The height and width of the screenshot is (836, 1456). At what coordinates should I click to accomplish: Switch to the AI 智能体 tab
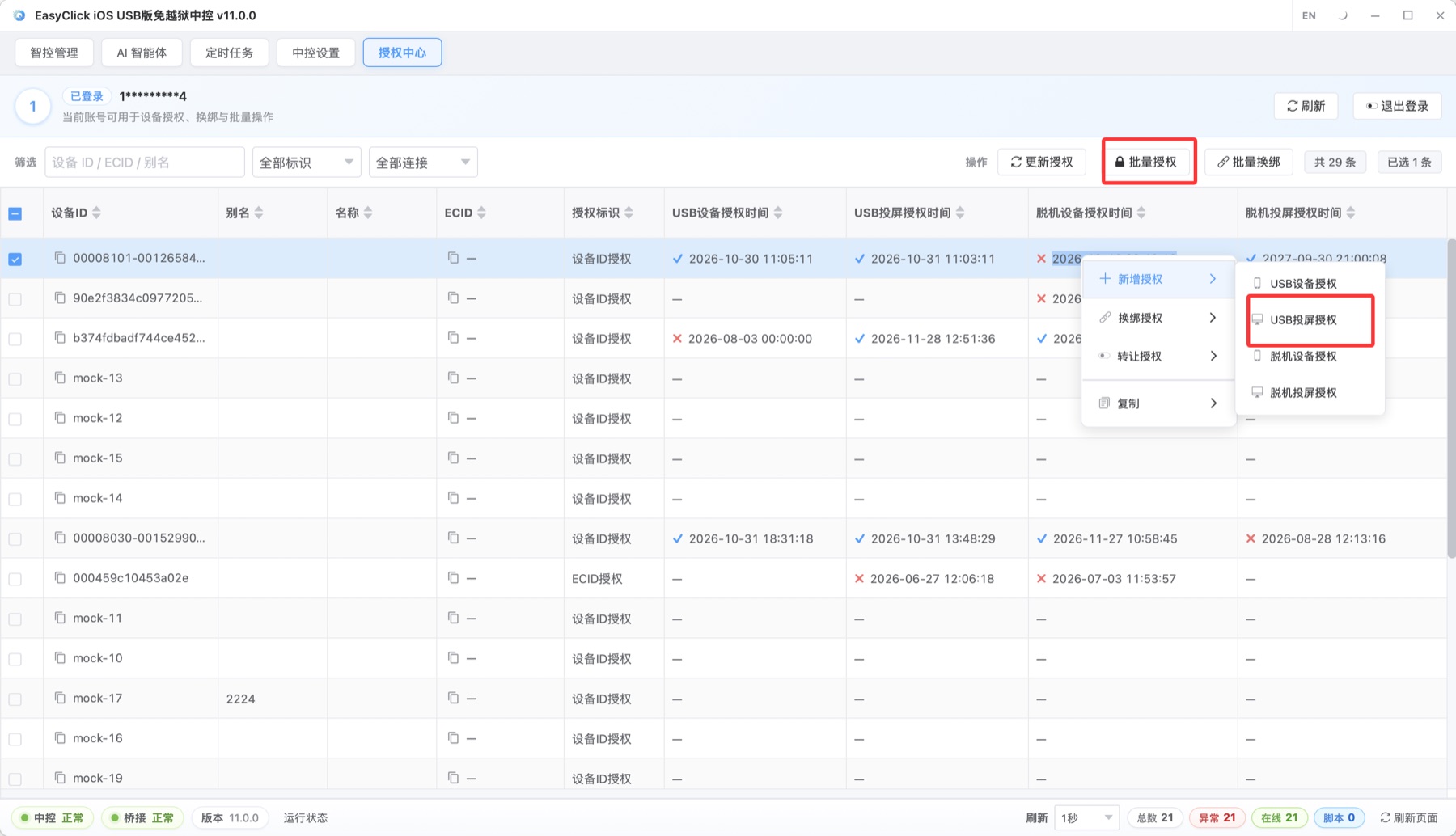pyautogui.click(x=142, y=53)
